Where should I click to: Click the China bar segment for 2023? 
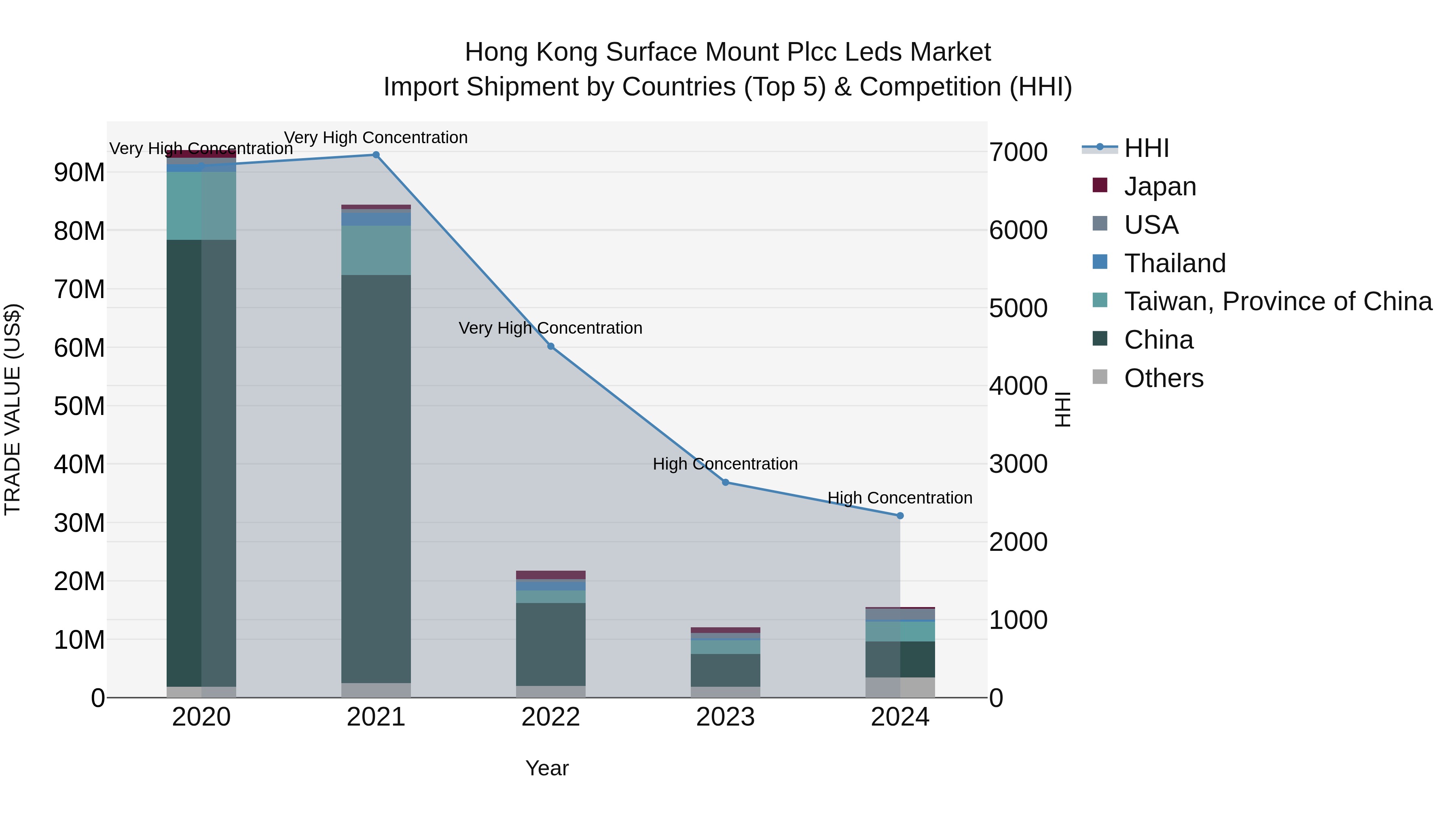(x=726, y=670)
